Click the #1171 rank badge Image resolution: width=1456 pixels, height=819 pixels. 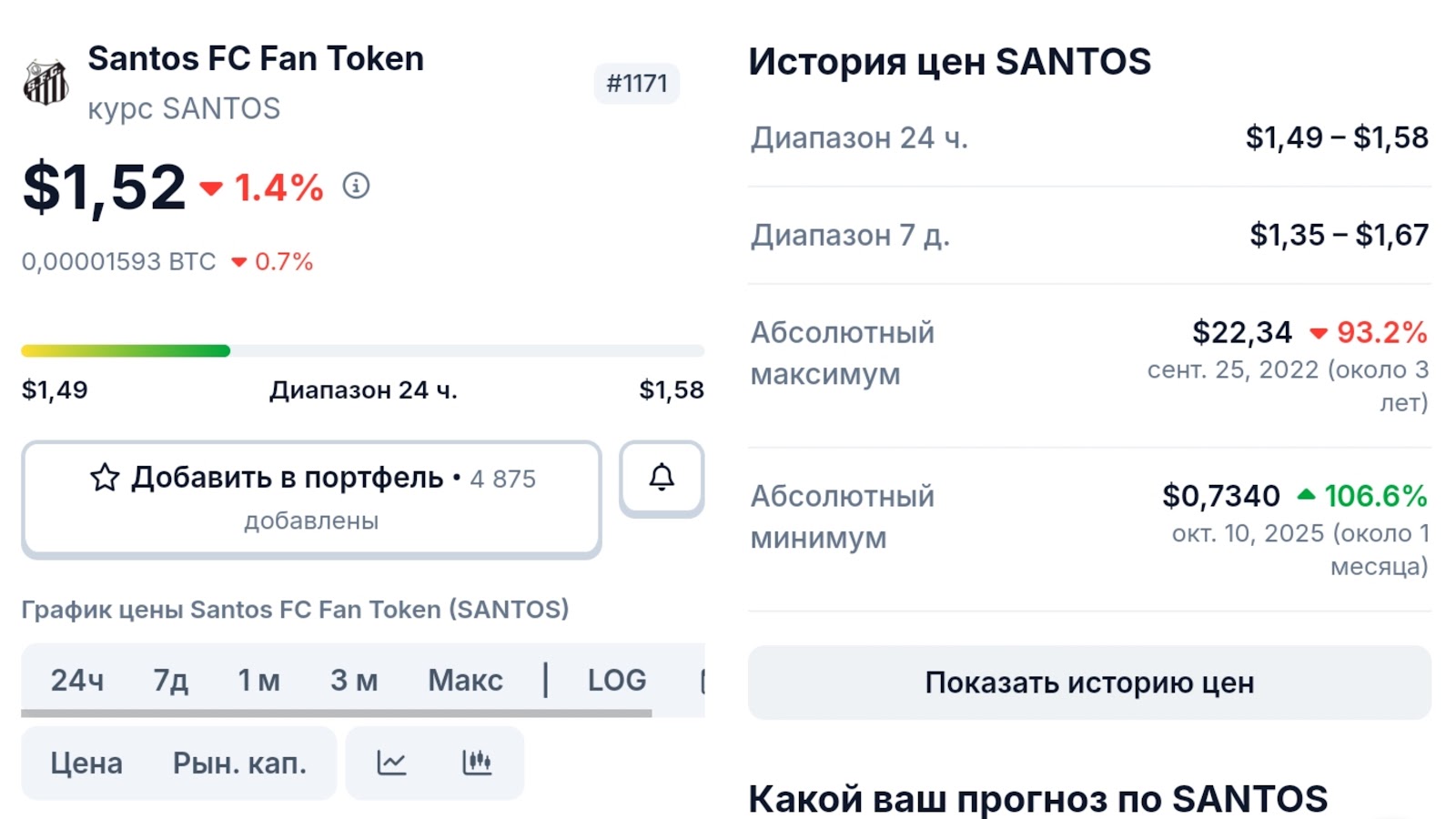pos(637,83)
